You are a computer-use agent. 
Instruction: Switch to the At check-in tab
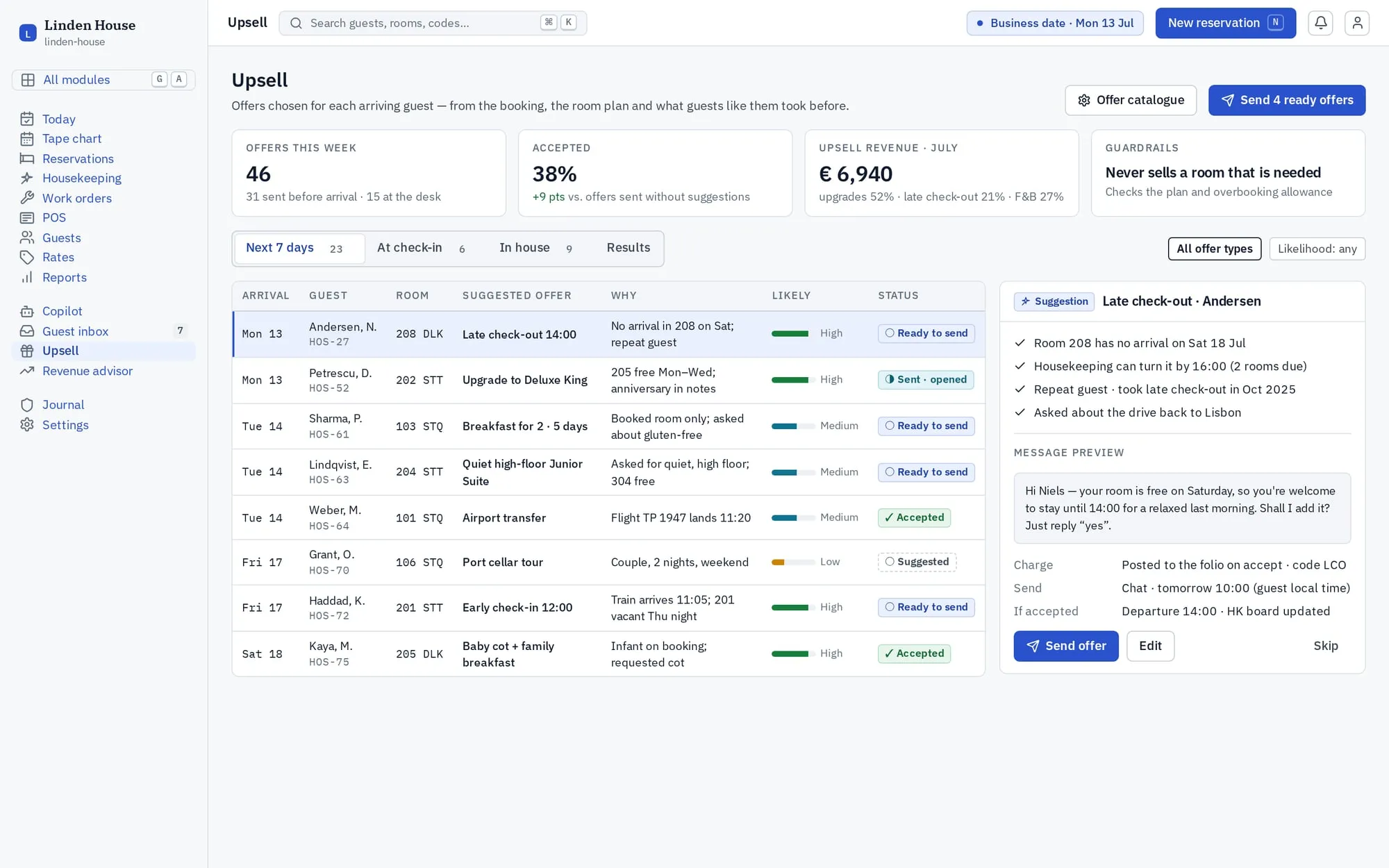tap(422, 248)
